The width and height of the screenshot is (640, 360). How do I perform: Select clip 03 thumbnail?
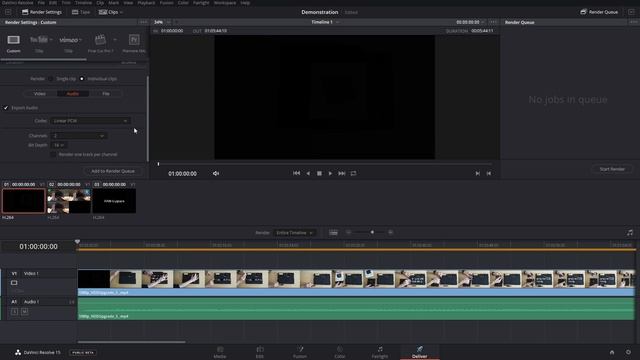(114, 201)
